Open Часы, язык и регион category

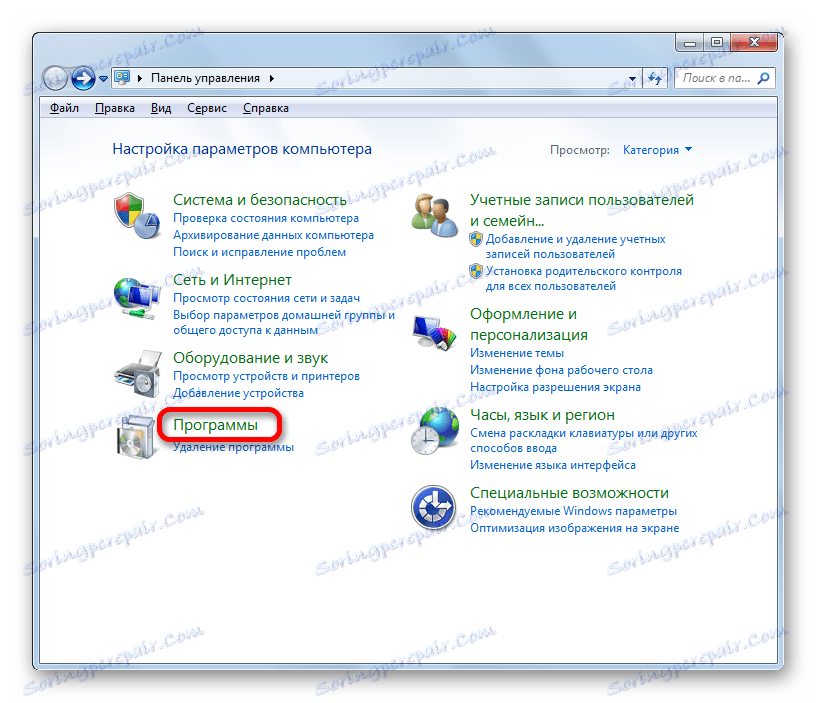point(542,415)
